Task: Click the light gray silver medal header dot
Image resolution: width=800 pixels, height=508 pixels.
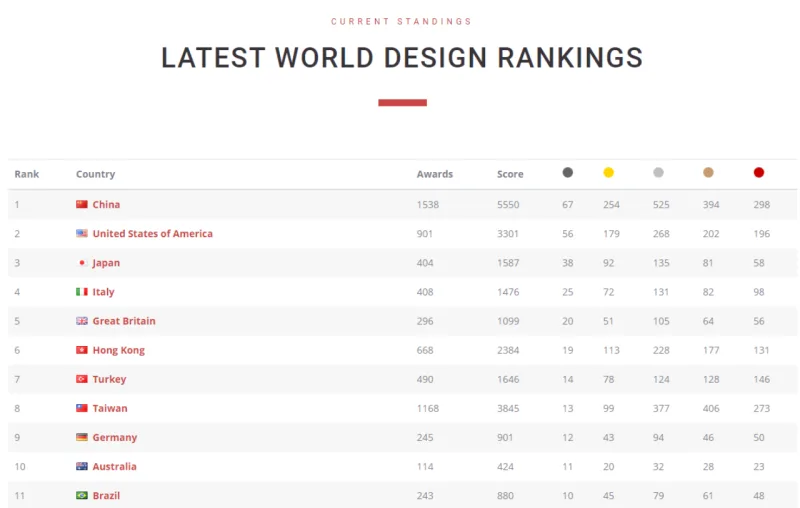Action: (658, 172)
